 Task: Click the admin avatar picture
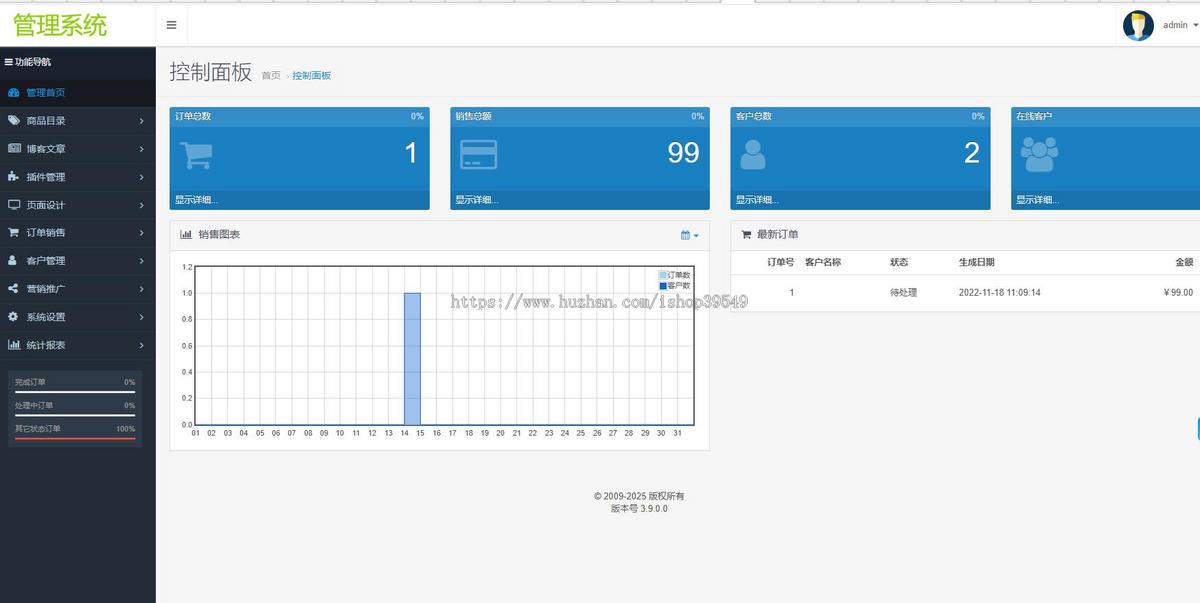tap(1138, 25)
